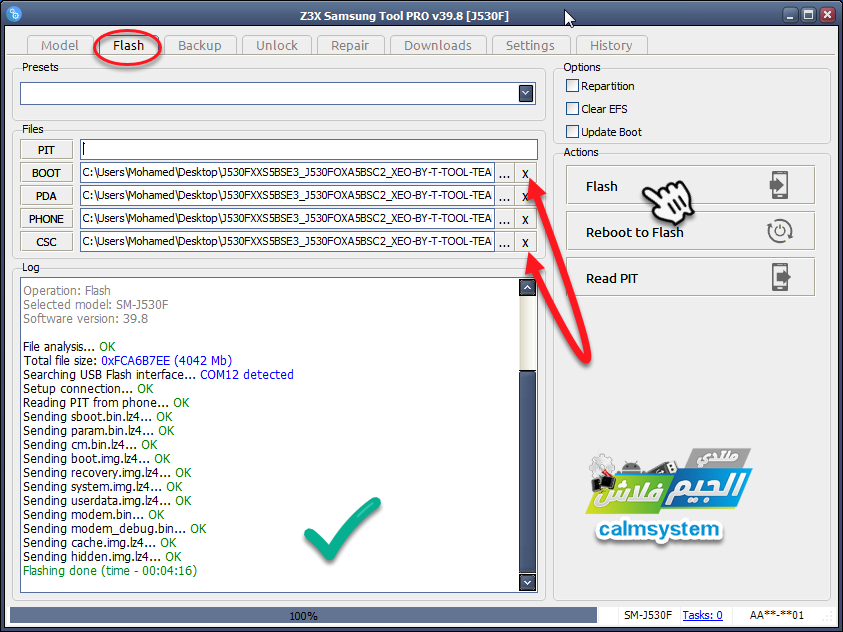The image size is (843, 632).
Task: Switch to the Model tab
Action: (60, 45)
